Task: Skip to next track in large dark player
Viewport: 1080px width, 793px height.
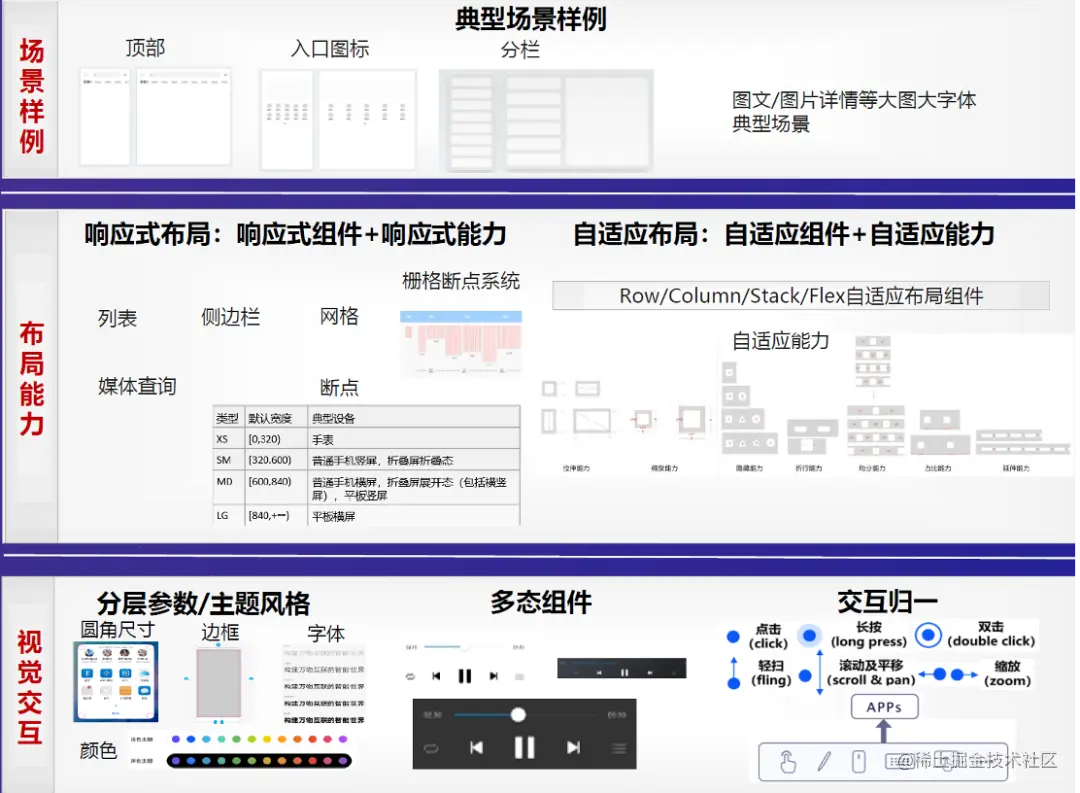Action: [573, 748]
